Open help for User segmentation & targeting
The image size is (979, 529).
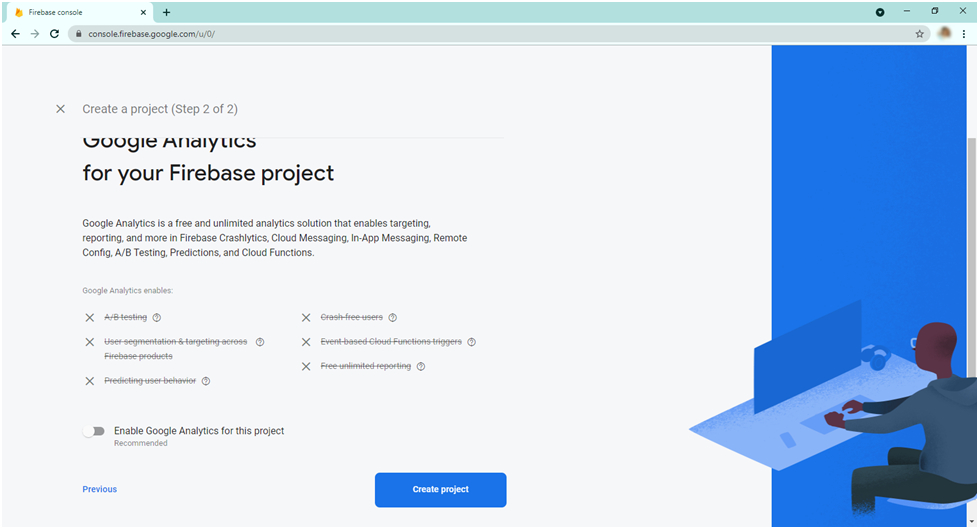(x=260, y=342)
